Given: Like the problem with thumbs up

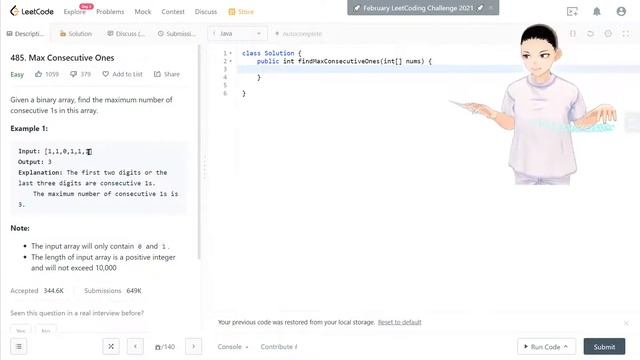Looking at the screenshot, I should point(47,74).
